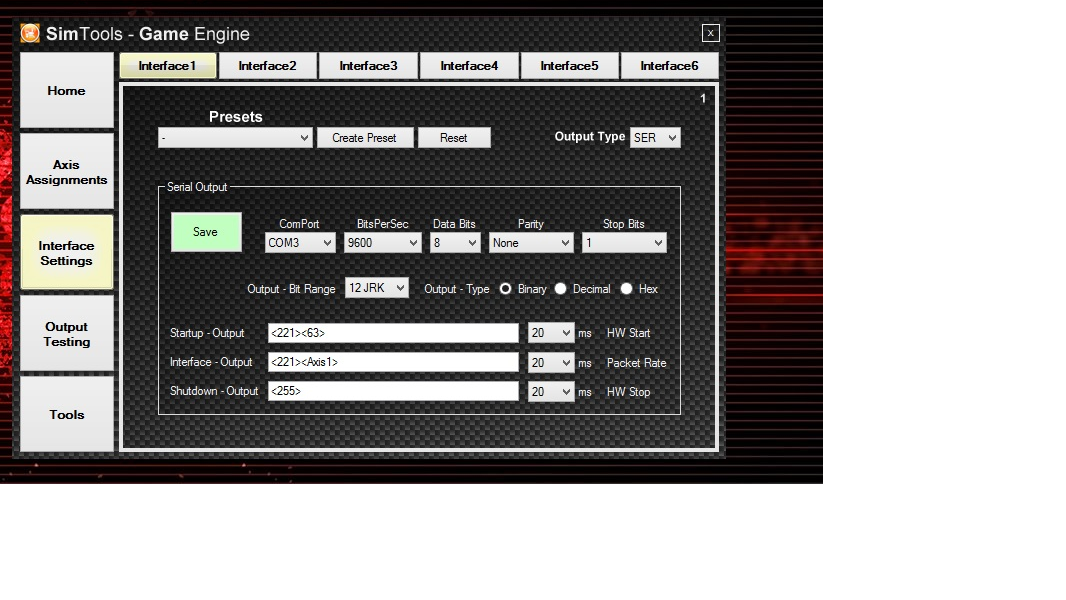Select the Decimal output type option
The height and width of the screenshot is (600, 1066).
[561, 289]
